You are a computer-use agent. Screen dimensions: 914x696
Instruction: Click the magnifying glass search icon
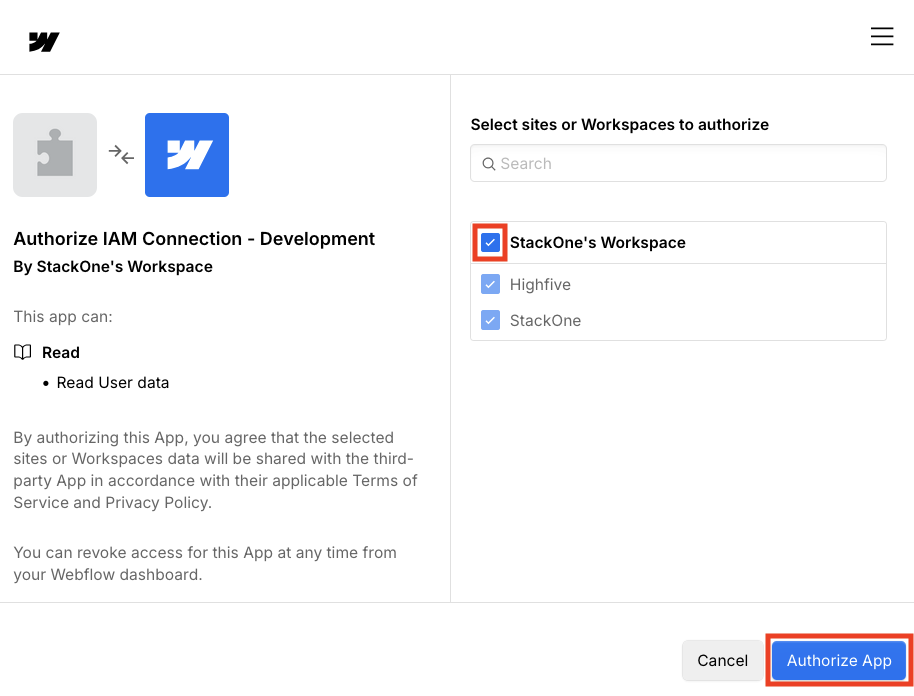tap(488, 162)
